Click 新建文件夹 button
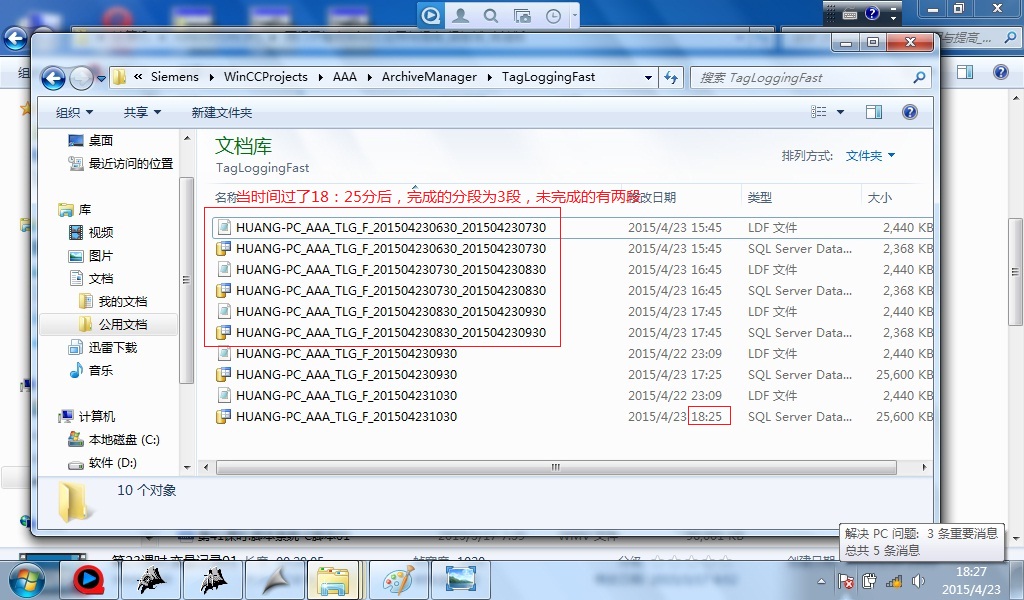This screenshot has height=600, width=1024. [x=221, y=112]
